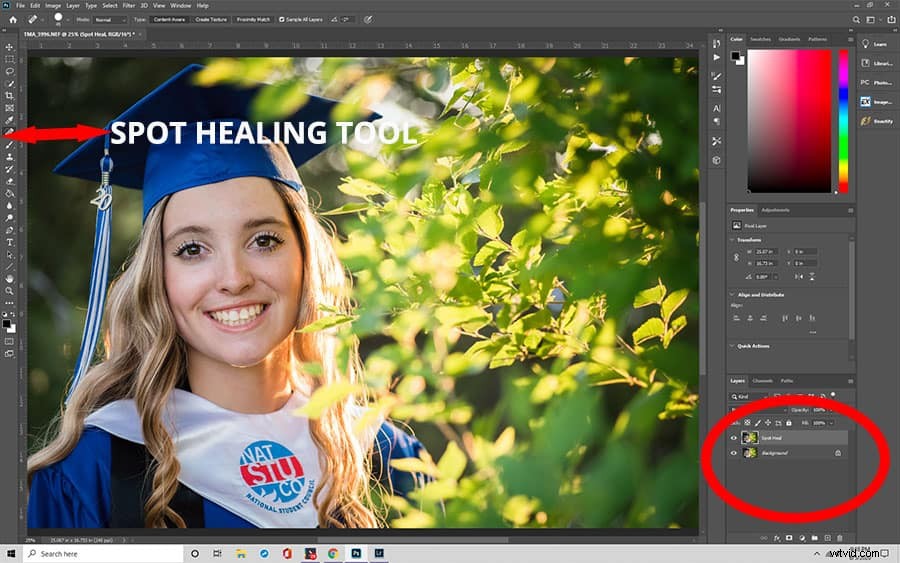Open Lightroom from the taskbar
Image resolution: width=900 pixels, height=563 pixels.
point(379,554)
